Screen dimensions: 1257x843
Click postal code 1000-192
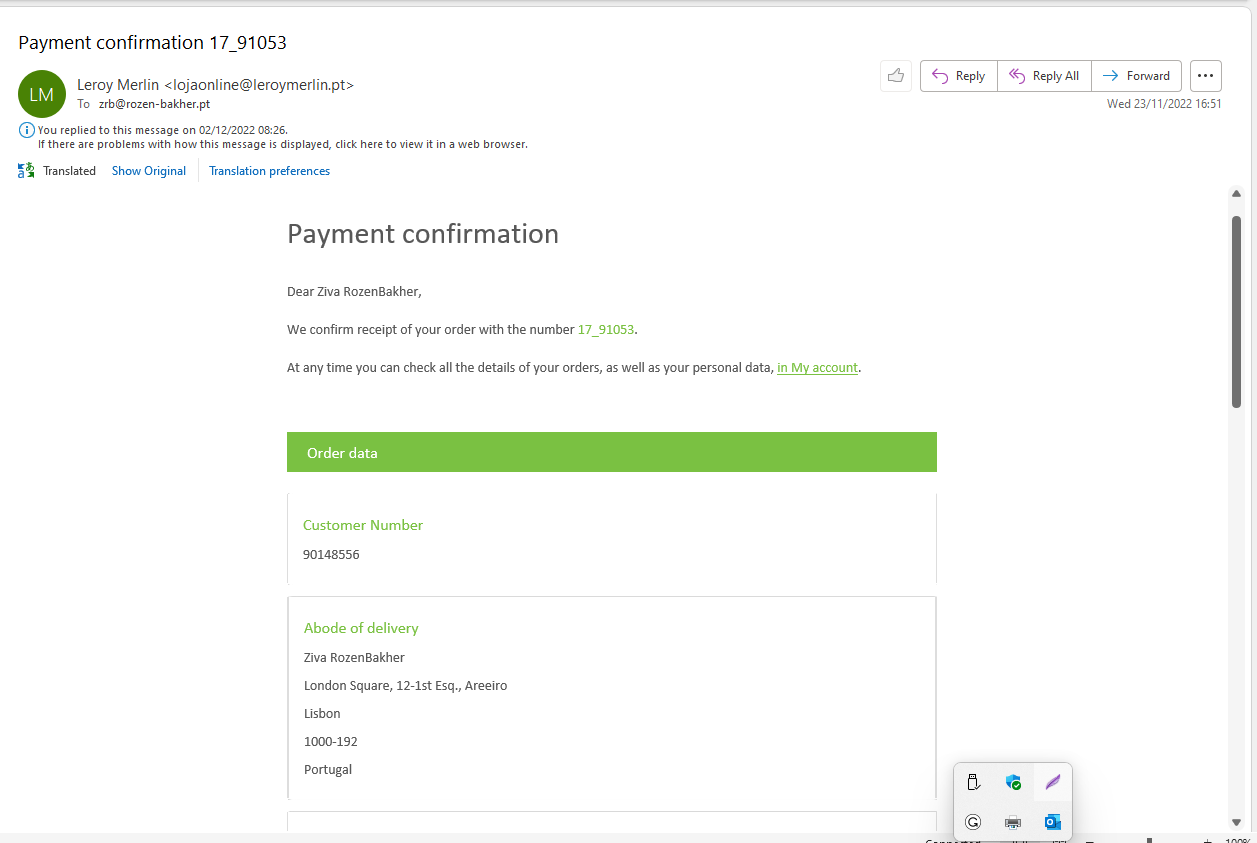pyautogui.click(x=331, y=742)
